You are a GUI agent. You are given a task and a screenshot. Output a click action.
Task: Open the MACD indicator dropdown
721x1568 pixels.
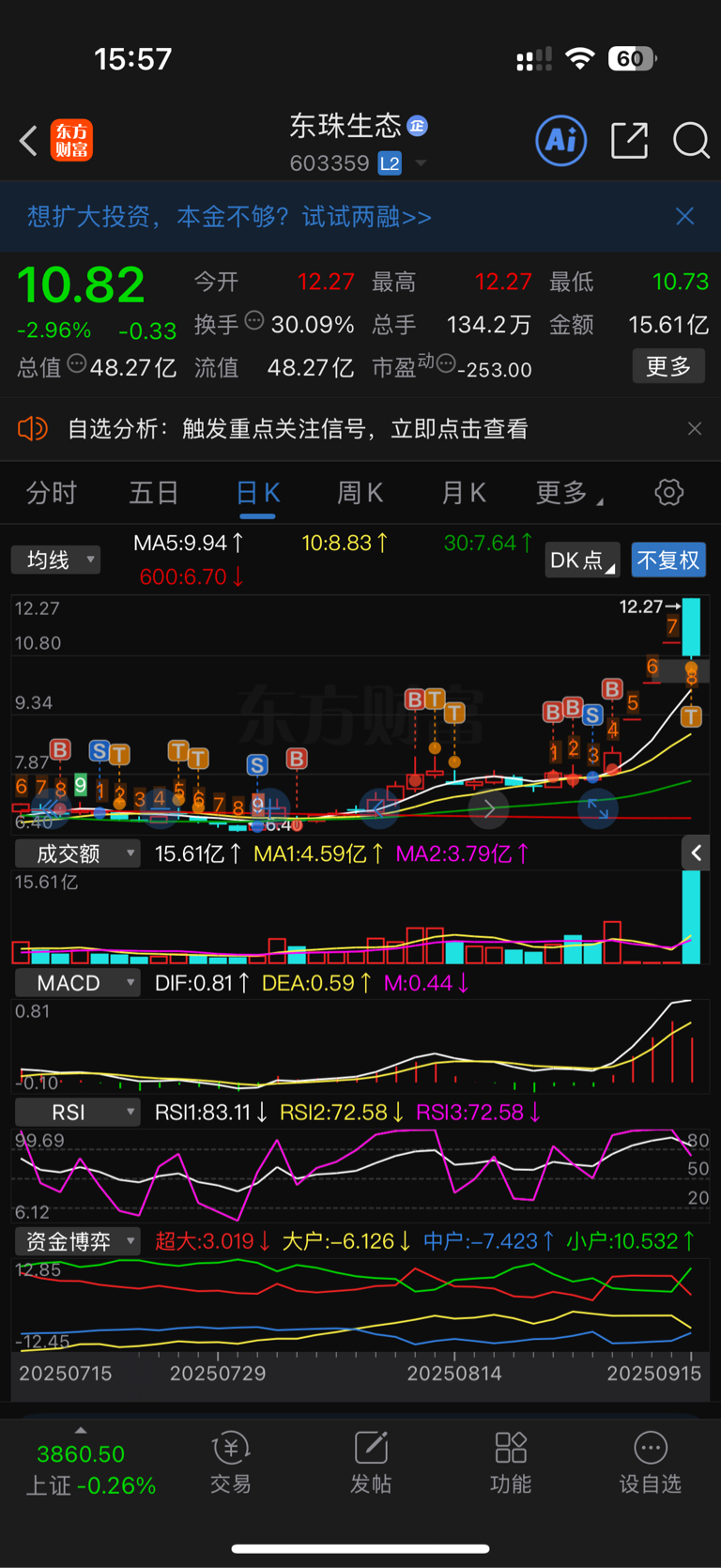77,982
